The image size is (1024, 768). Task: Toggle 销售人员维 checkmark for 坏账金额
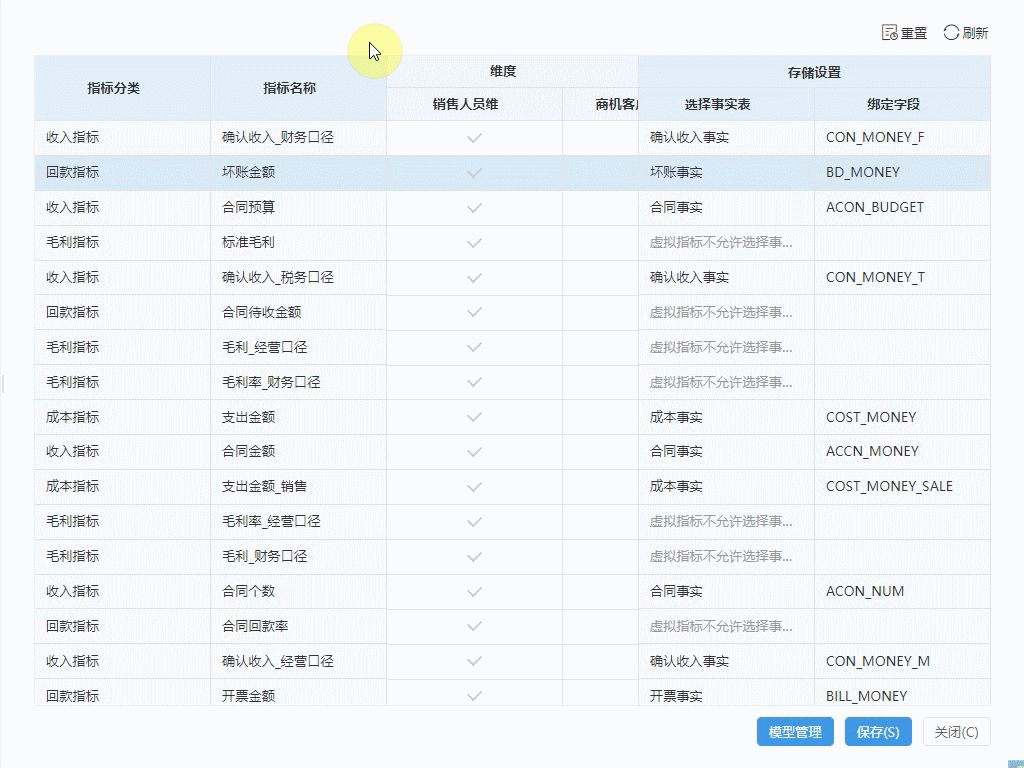[x=475, y=172]
